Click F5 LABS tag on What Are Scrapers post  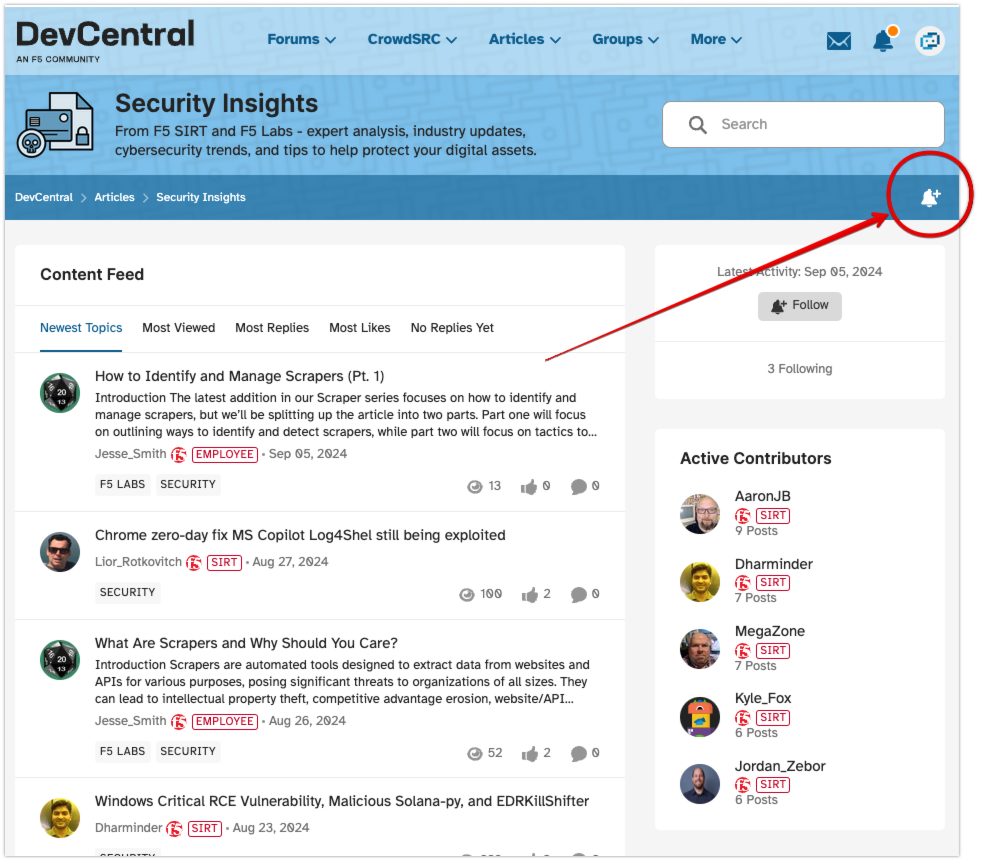[122, 751]
